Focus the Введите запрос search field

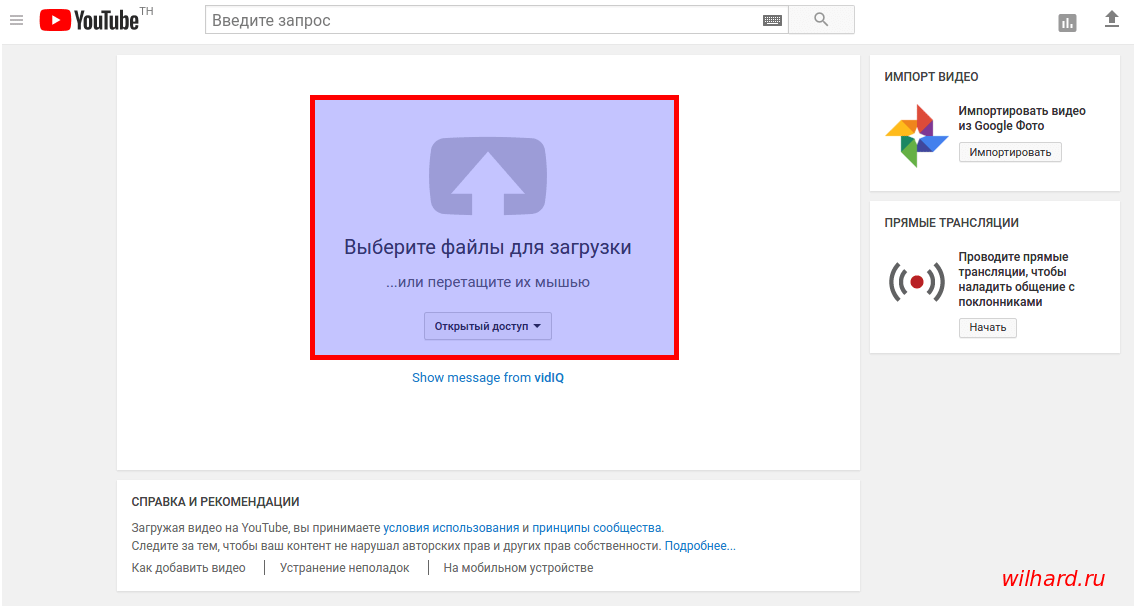480,20
